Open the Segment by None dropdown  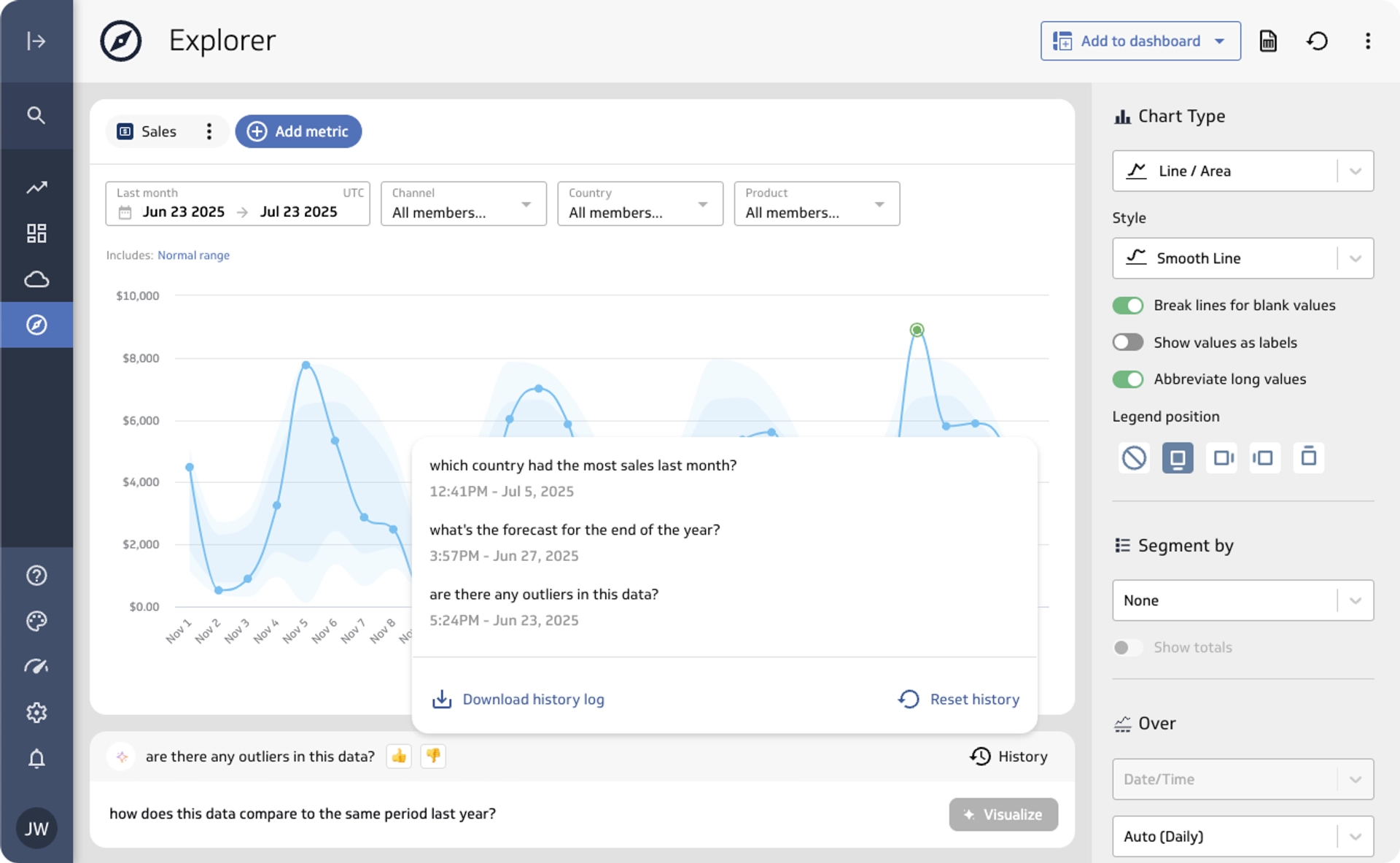pyautogui.click(x=1242, y=600)
